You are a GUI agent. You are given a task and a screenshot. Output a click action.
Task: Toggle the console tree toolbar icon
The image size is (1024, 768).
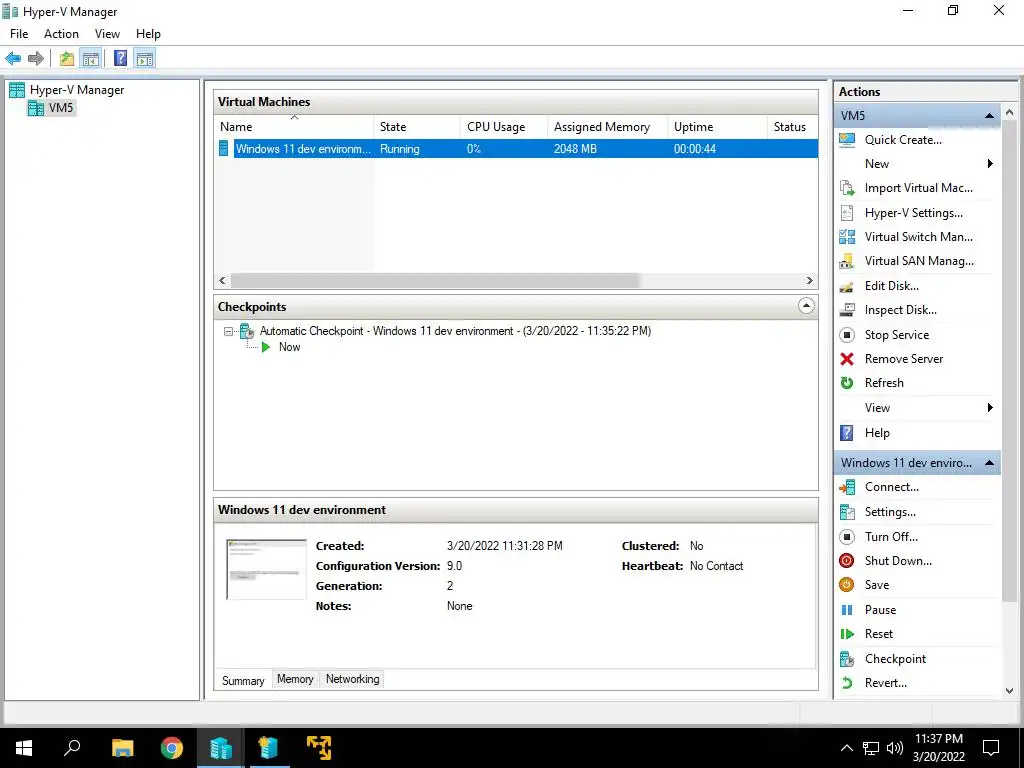click(91, 59)
